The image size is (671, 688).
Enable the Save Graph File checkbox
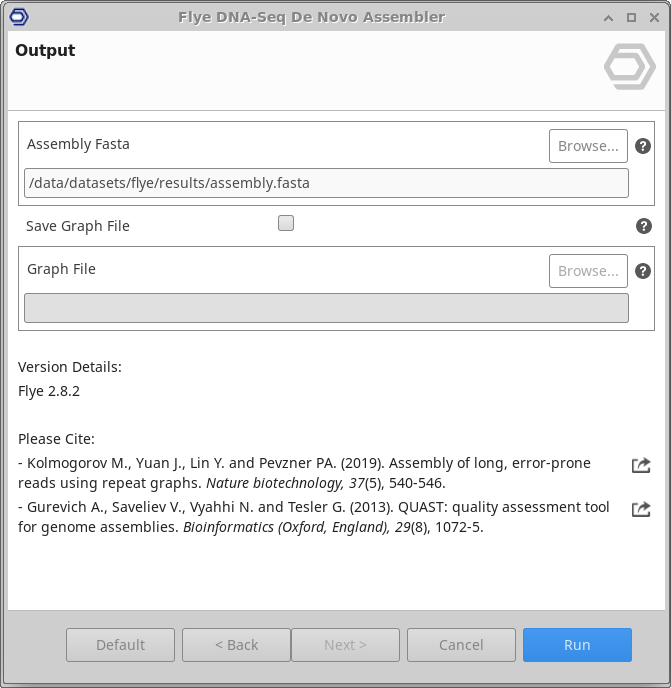286,224
